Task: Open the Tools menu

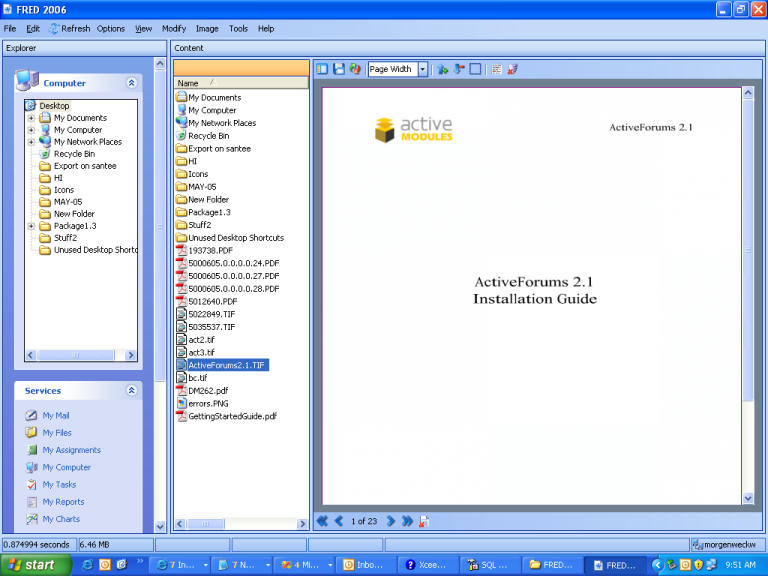Action: point(238,29)
